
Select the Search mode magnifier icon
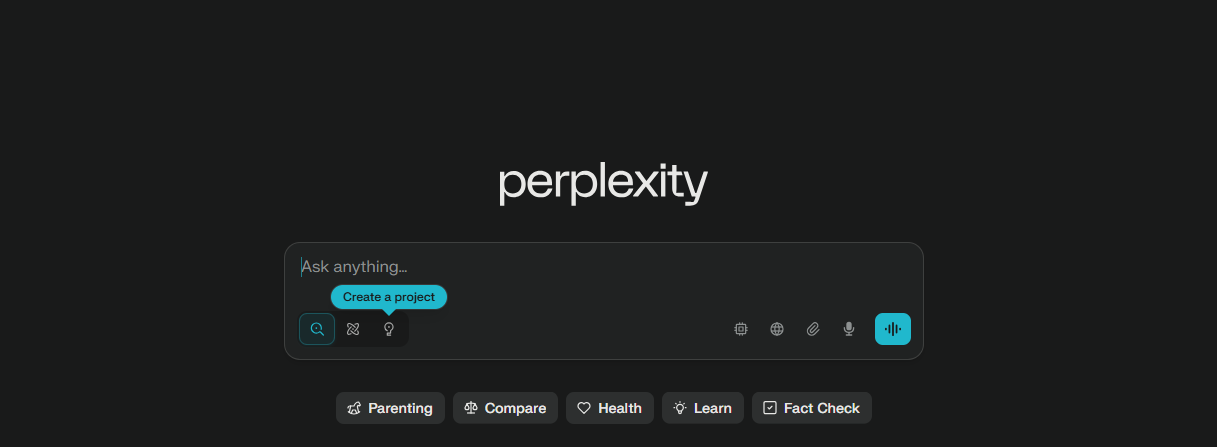tap(317, 329)
